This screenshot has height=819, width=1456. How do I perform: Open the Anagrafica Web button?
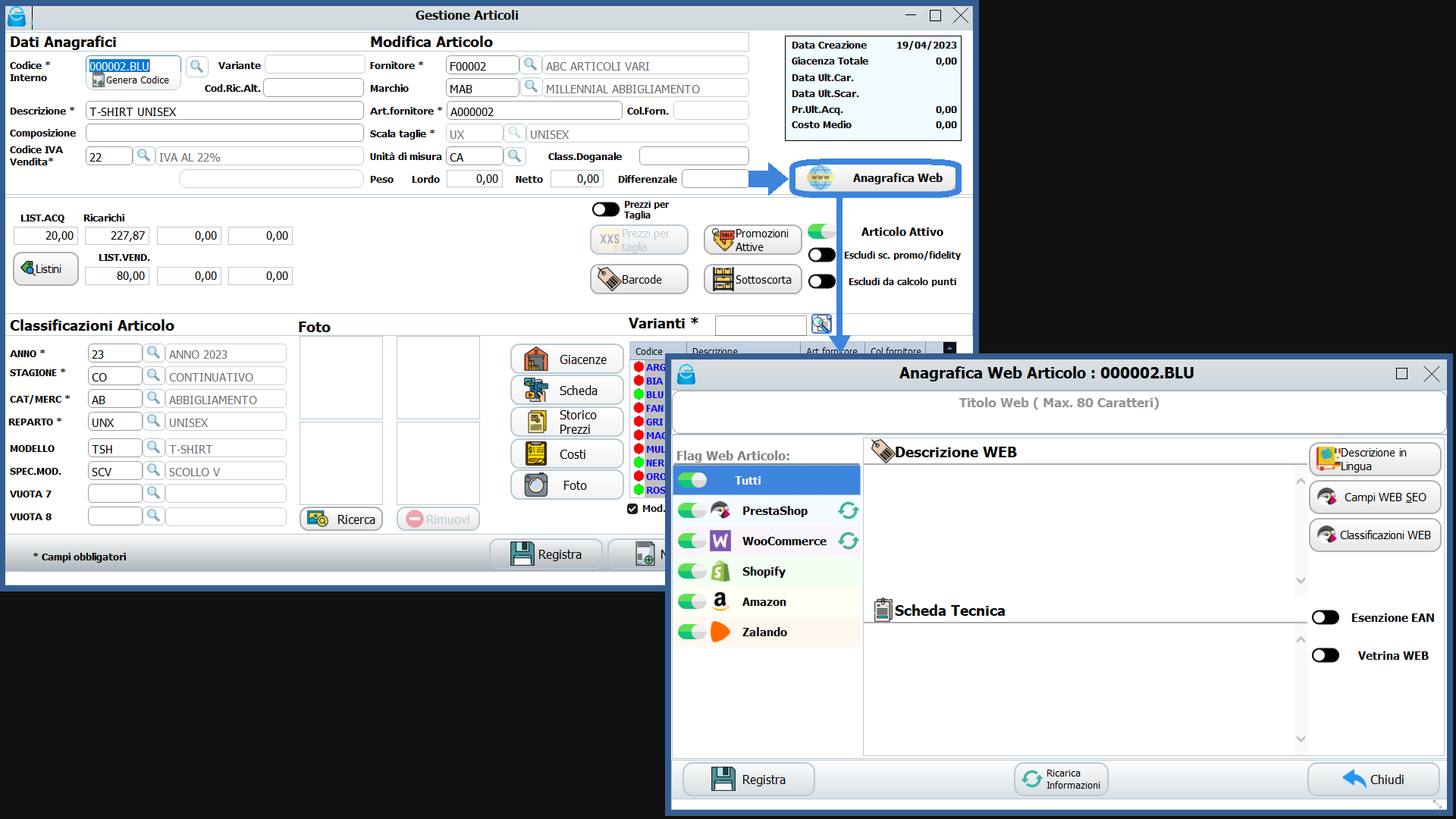pyautogui.click(x=875, y=178)
